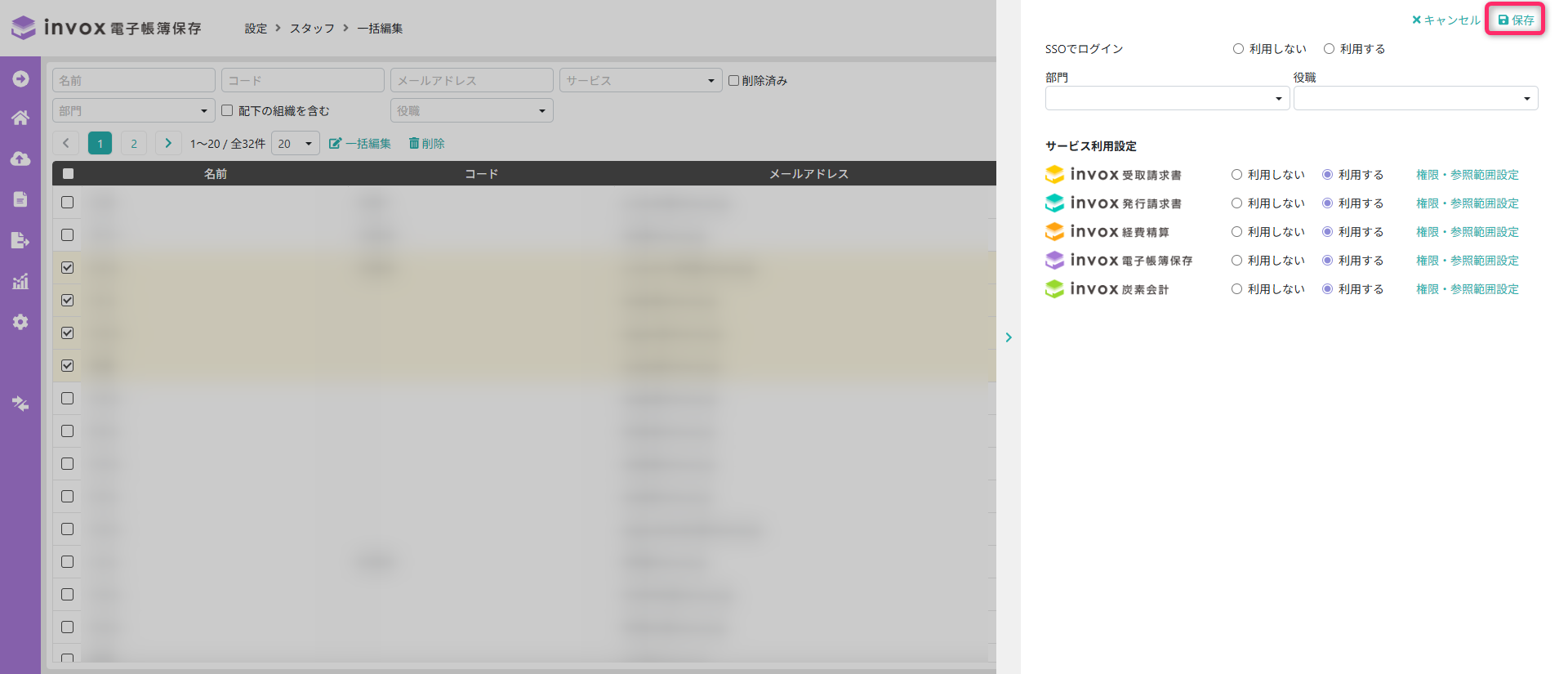Set 受取請求書 to 利用しない
The image size is (1568, 674).
1236,175
